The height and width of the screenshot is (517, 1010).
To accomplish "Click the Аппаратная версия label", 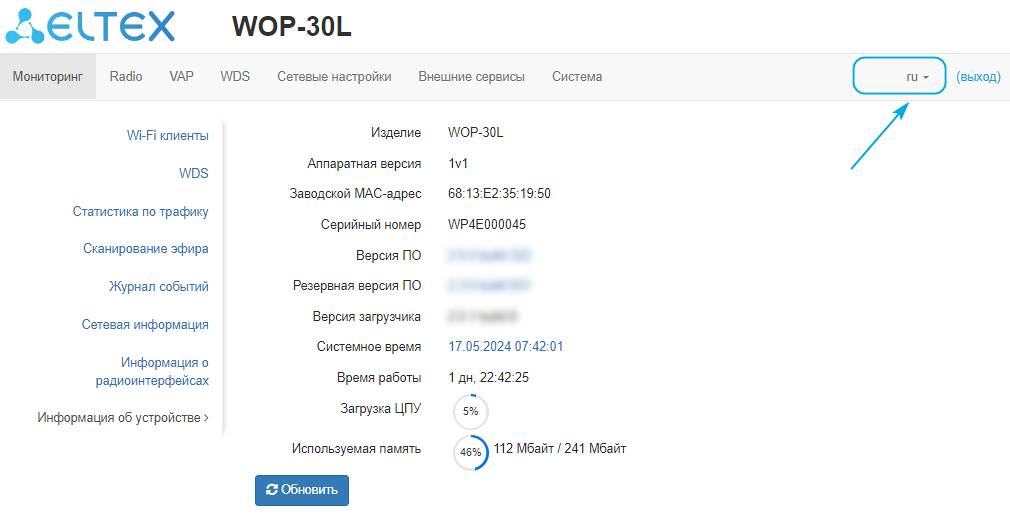I will pos(364,164).
